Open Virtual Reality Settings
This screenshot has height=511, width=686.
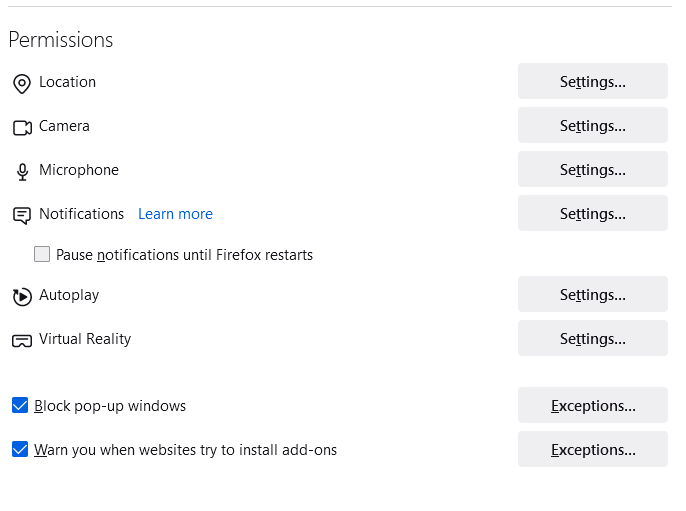tap(593, 339)
